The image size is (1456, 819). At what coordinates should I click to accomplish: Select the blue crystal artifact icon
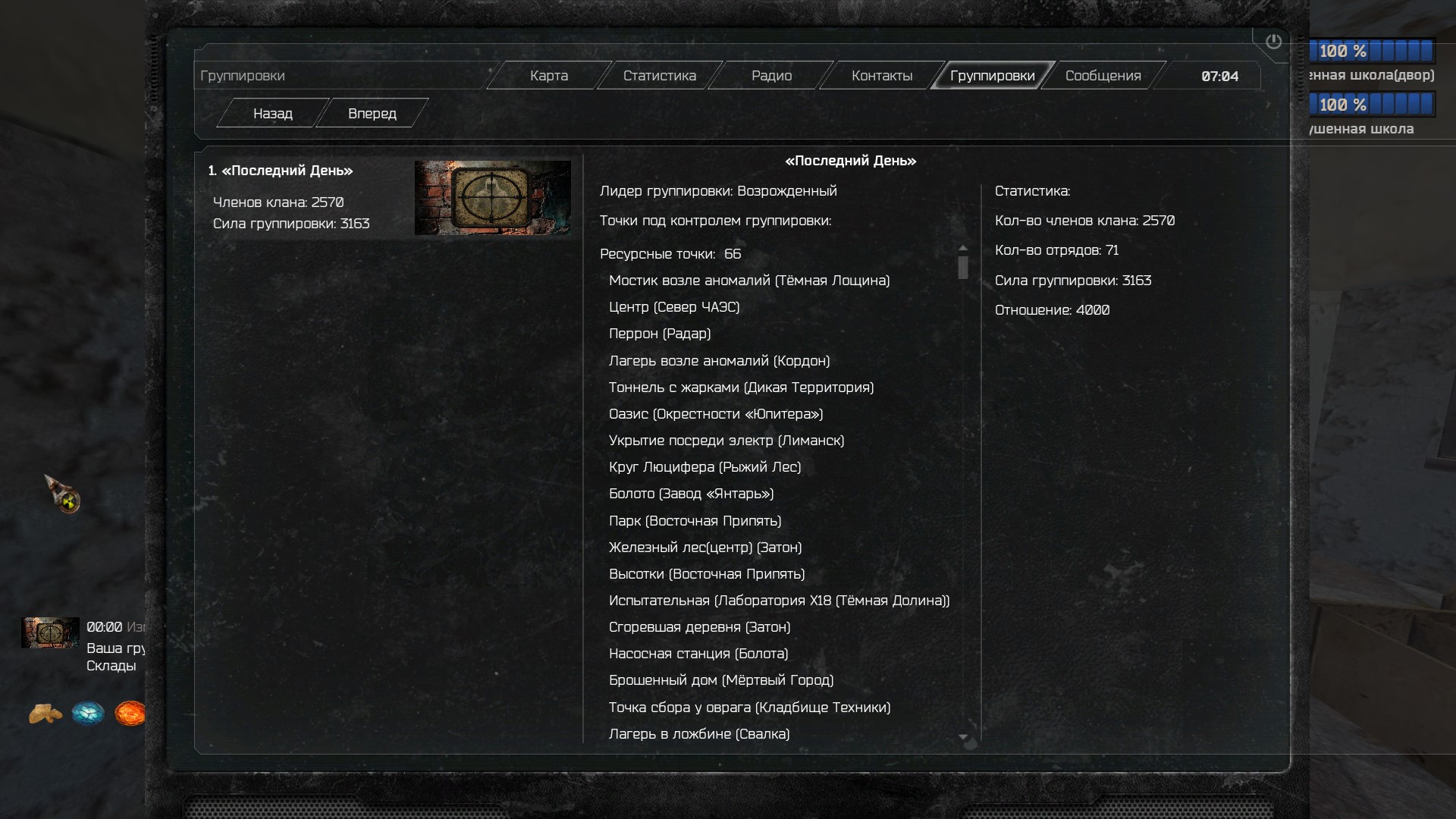pyautogui.click(x=88, y=714)
